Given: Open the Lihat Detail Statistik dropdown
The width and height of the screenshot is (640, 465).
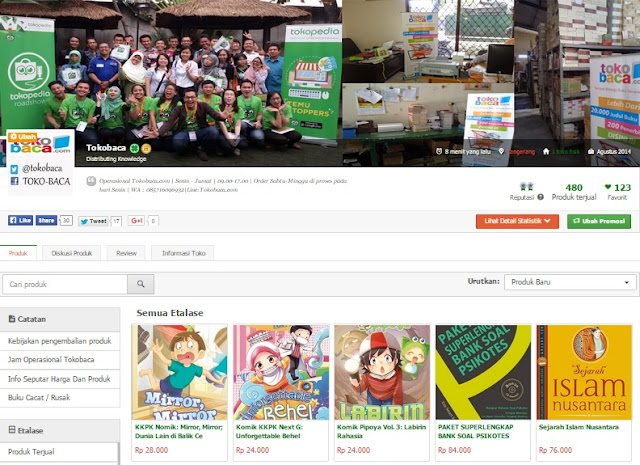Looking at the screenshot, I should 517,221.
